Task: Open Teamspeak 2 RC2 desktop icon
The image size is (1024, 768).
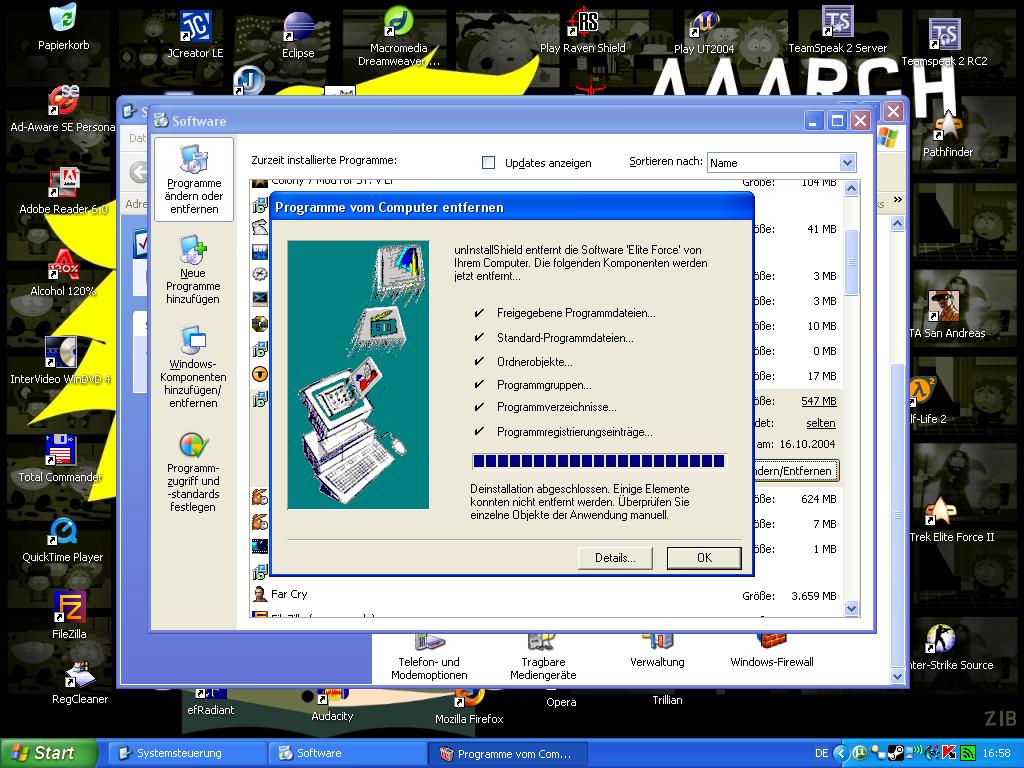Action: pyautogui.click(x=944, y=42)
